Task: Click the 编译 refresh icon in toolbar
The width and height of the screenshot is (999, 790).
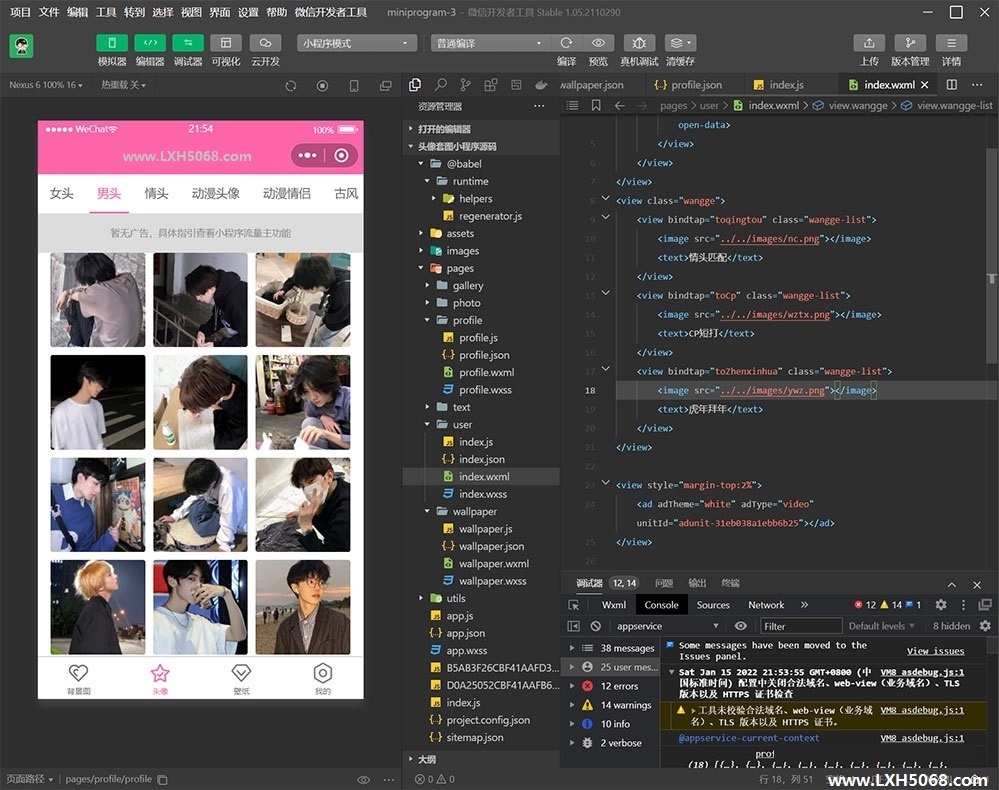Action: pyautogui.click(x=566, y=43)
